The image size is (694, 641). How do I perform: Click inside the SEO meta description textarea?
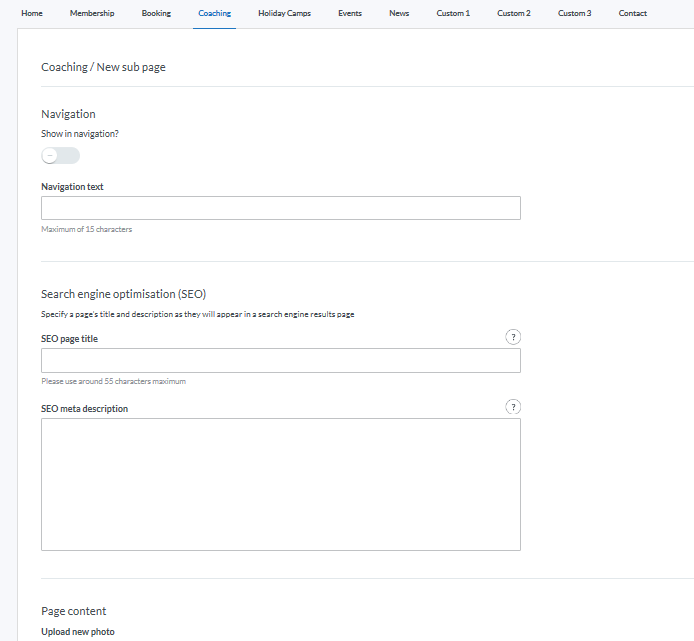[280, 484]
